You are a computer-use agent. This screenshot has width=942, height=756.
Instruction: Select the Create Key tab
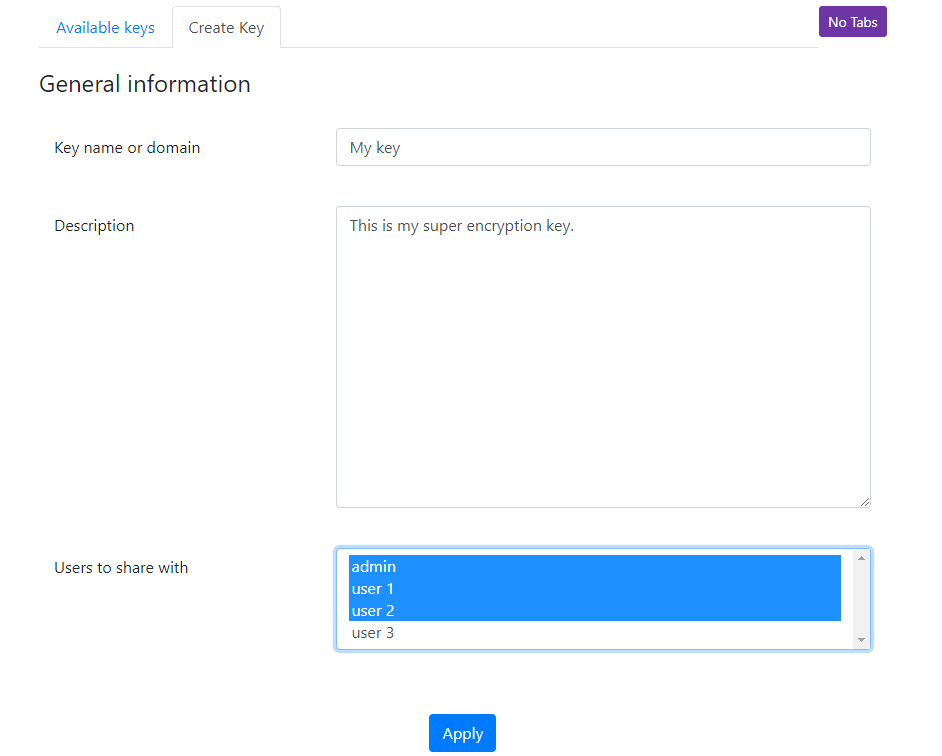(x=226, y=28)
